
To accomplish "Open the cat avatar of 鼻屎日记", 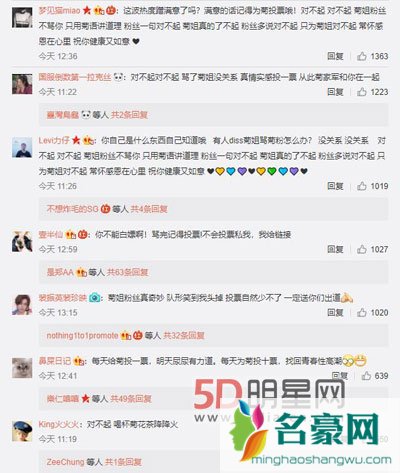I will click(22, 368).
